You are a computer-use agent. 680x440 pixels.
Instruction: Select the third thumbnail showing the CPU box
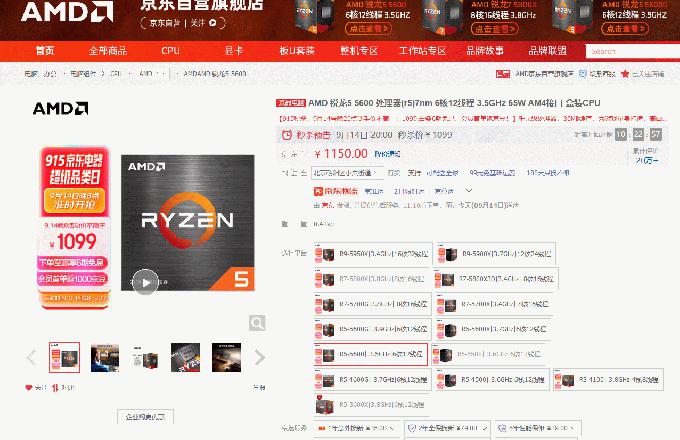click(145, 357)
